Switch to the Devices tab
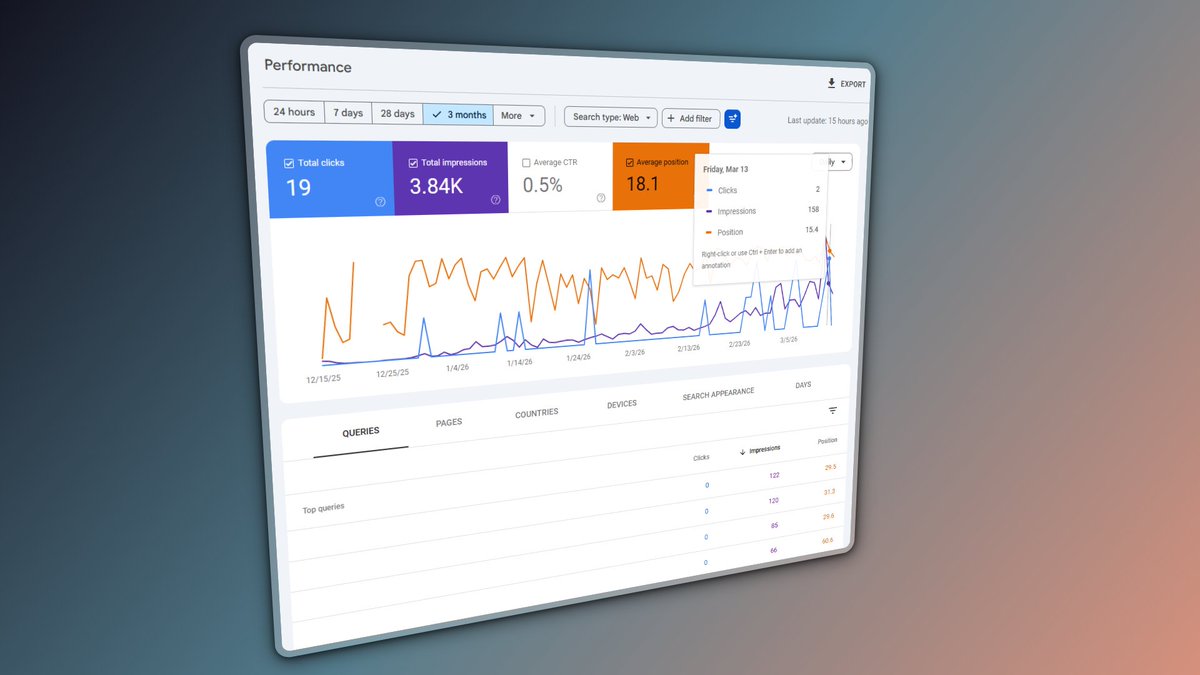This screenshot has width=1200, height=675. (622, 405)
